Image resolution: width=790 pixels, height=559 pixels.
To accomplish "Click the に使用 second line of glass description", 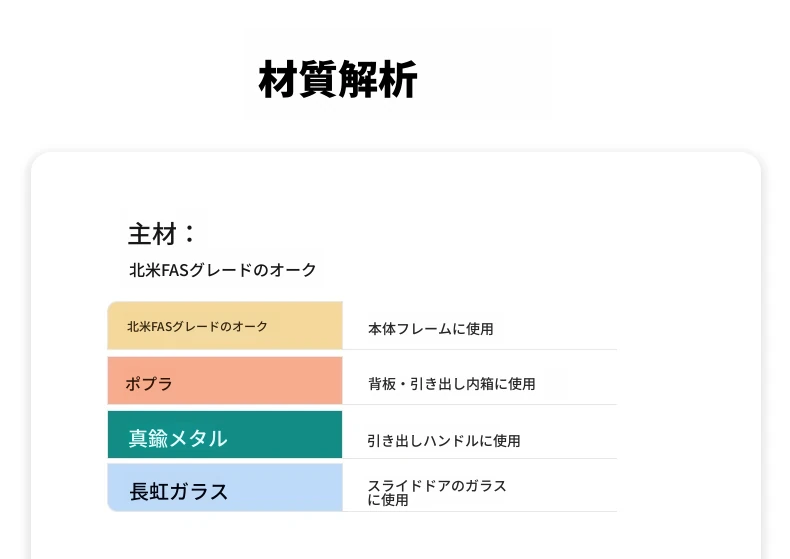I will [388, 500].
